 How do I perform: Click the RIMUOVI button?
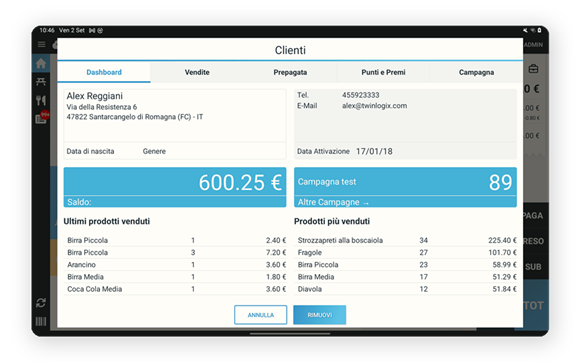320,315
